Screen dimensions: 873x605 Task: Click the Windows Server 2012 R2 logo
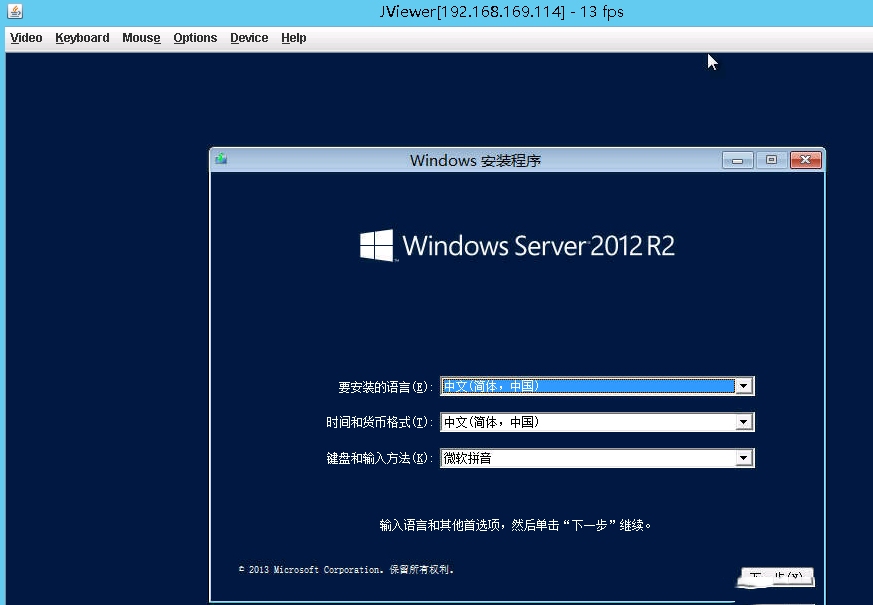tap(517, 245)
